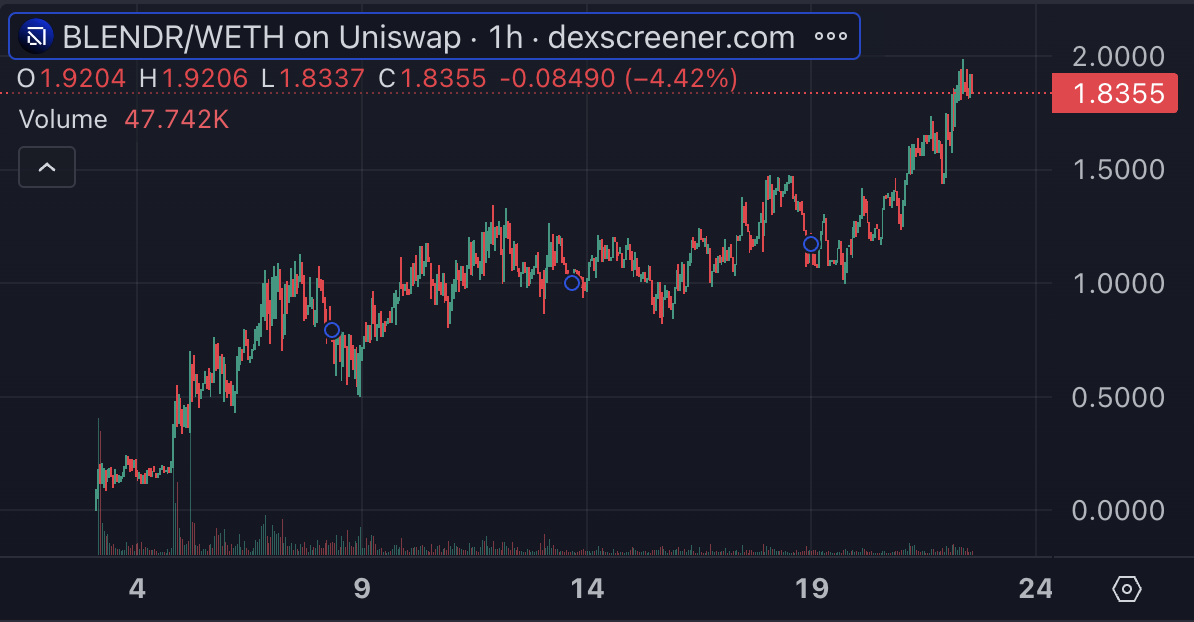Click the closing price value C 1.8355
Screen dimensions: 1194x622
431,78
